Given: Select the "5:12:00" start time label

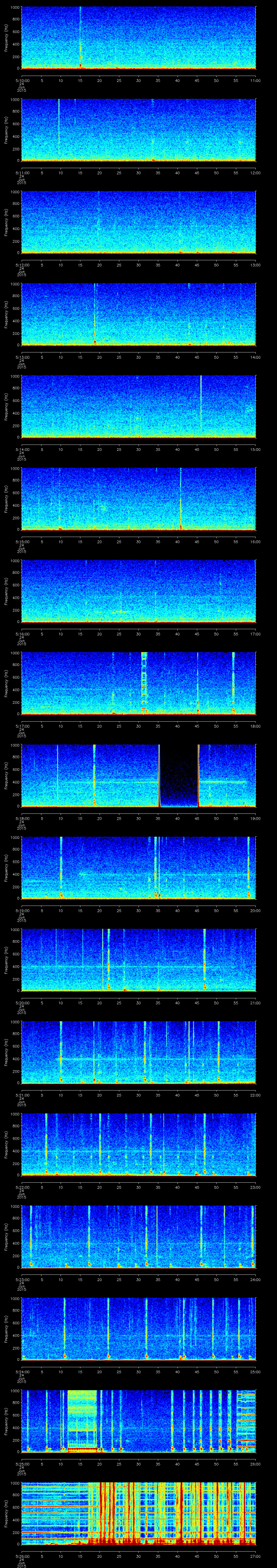Looking at the screenshot, I should point(22,265).
